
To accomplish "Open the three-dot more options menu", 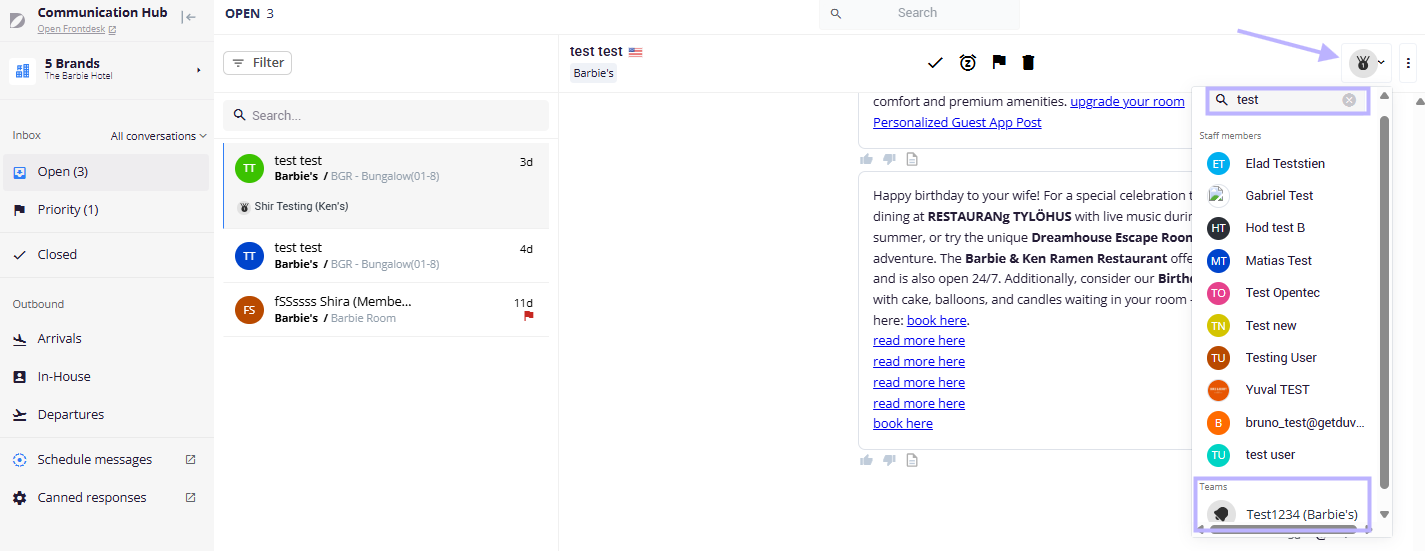I will (x=1408, y=63).
